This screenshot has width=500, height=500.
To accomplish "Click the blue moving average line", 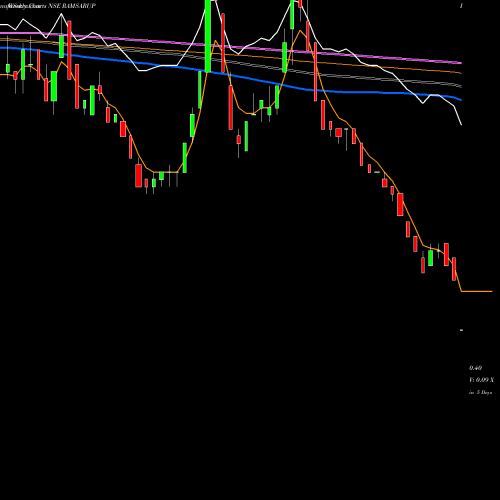I will pos(231,75).
